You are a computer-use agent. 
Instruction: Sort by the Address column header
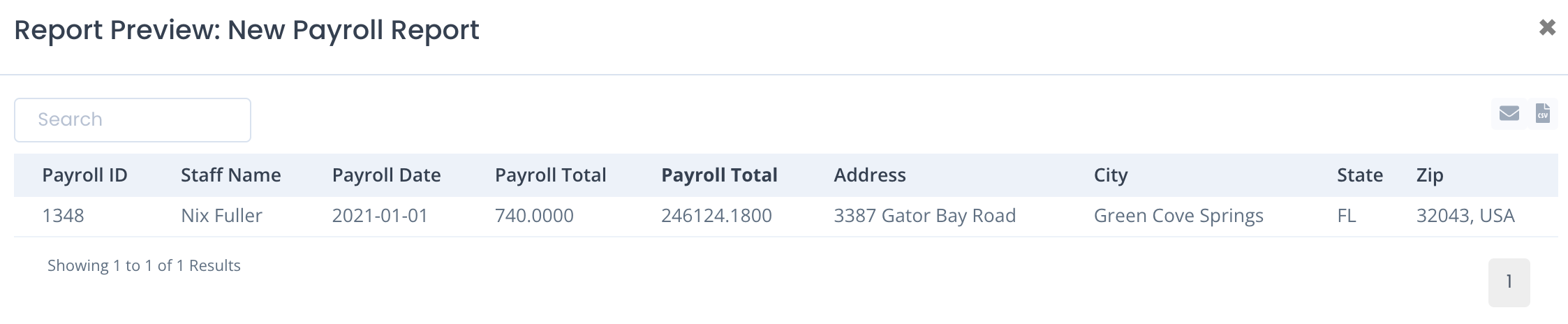coord(869,175)
